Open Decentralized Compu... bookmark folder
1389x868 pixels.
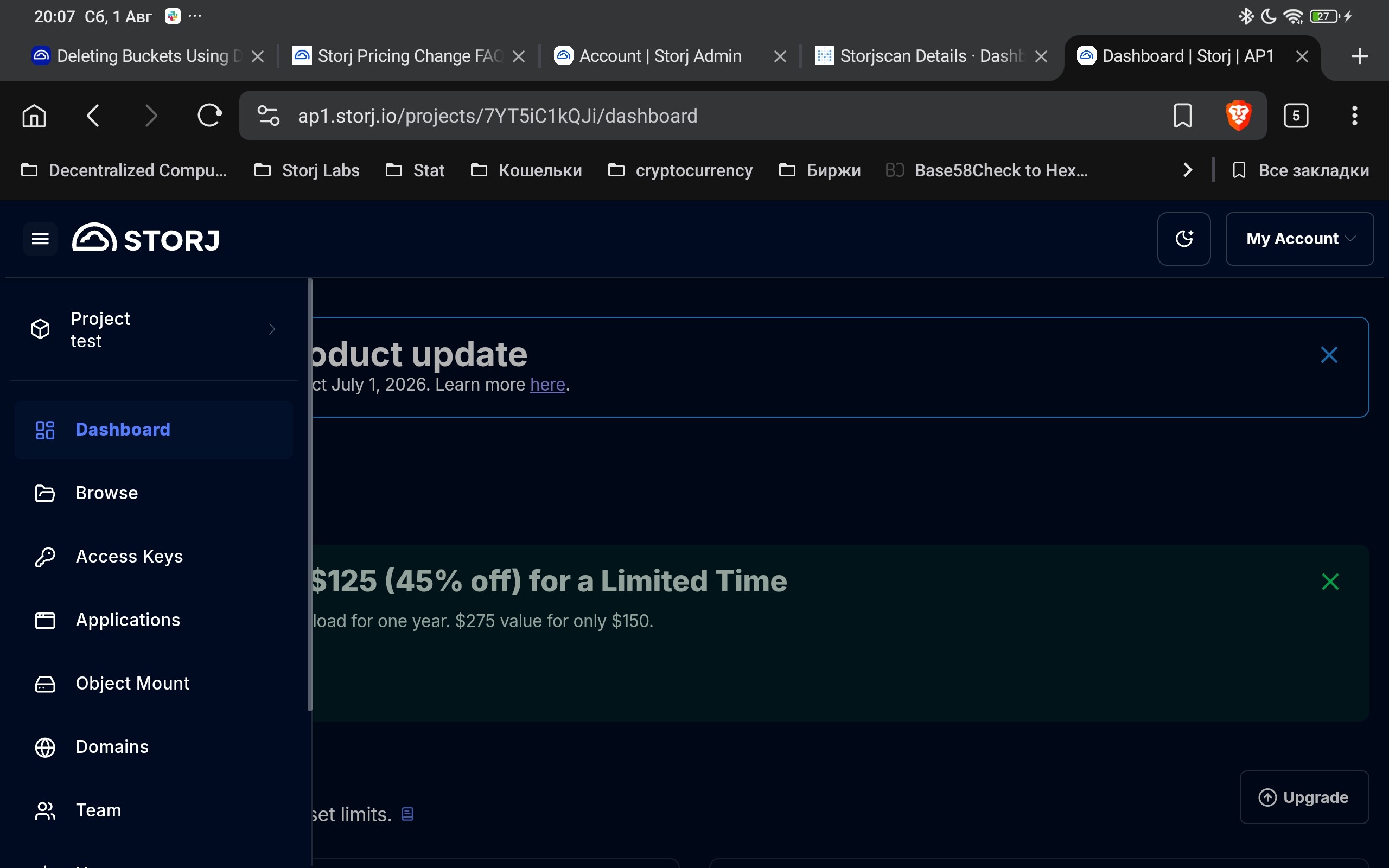(x=124, y=170)
